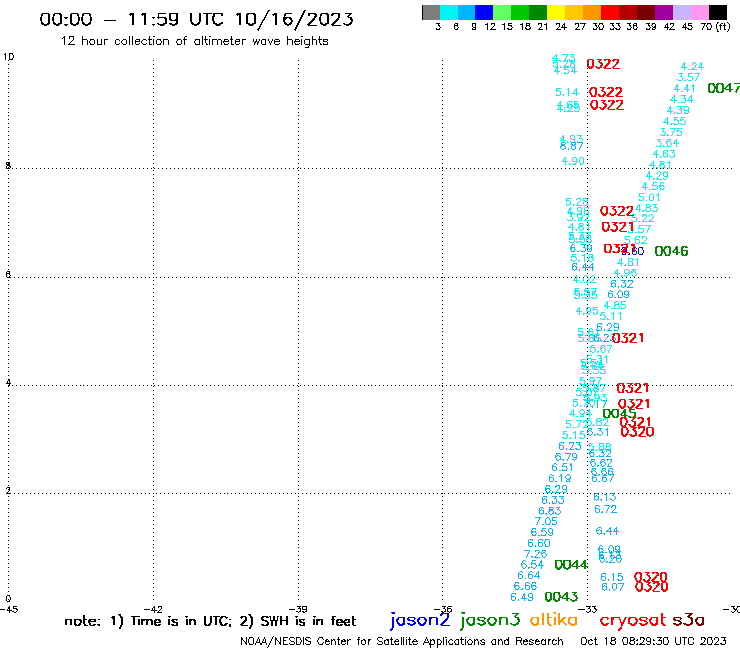Select the pink swatch in the color scale

pos(699,12)
